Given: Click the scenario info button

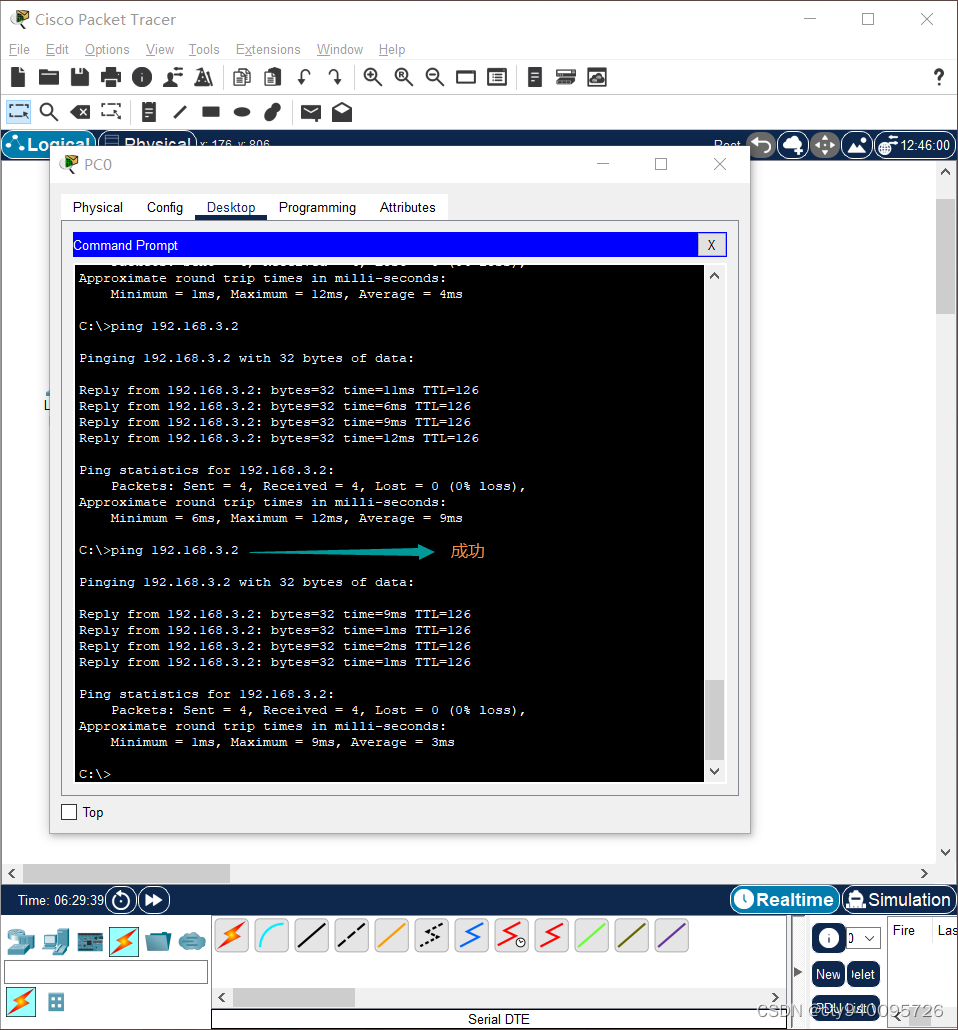Looking at the screenshot, I should pyautogui.click(x=829, y=938).
